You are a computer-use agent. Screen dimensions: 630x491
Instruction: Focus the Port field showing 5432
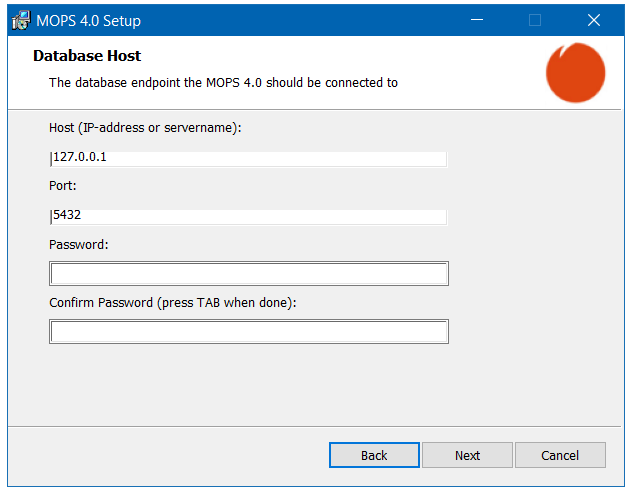[x=248, y=216]
